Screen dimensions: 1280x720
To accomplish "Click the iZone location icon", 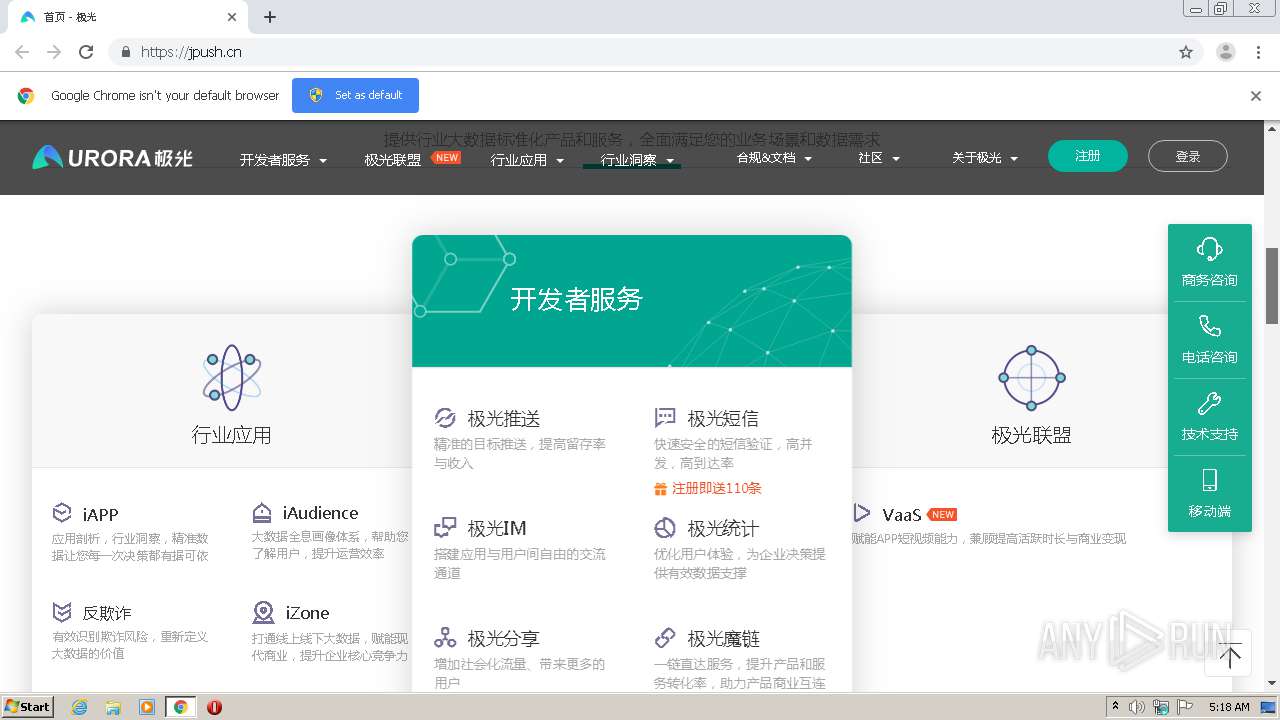I will point(263,612).
